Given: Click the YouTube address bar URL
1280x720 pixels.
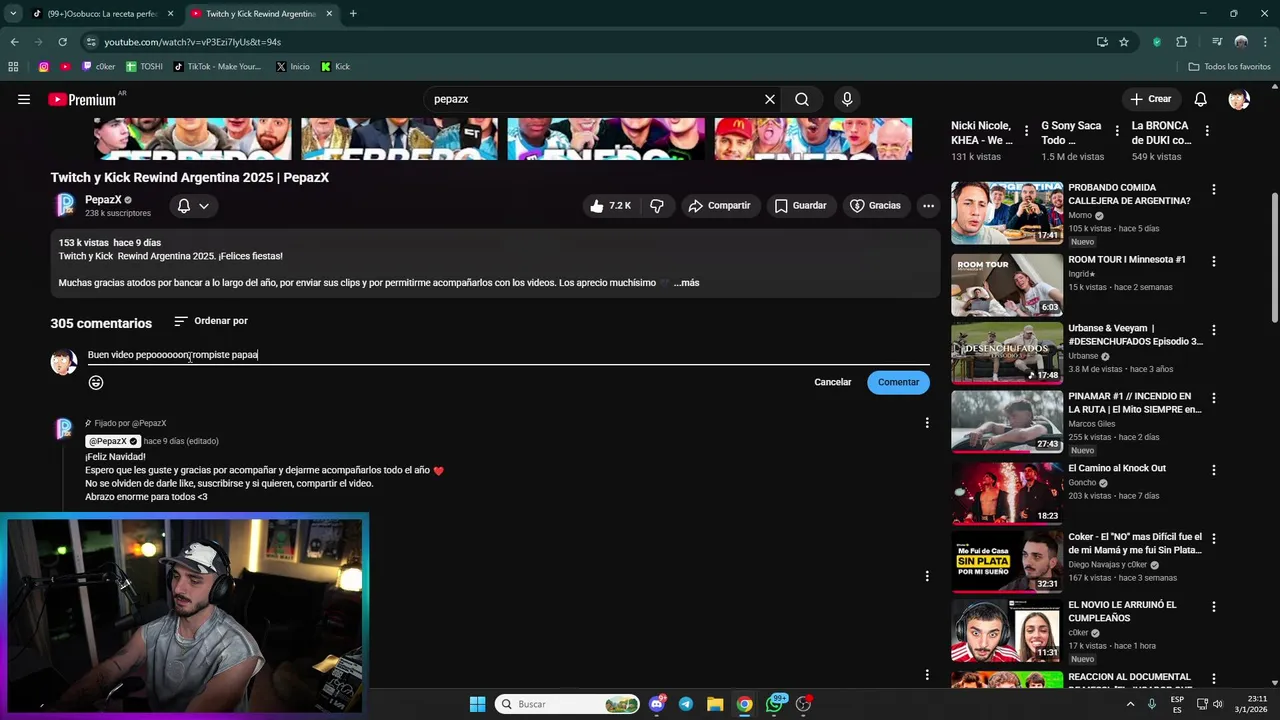Looking at the screenshot, I should pyautogui.click(x=192, y=42).
